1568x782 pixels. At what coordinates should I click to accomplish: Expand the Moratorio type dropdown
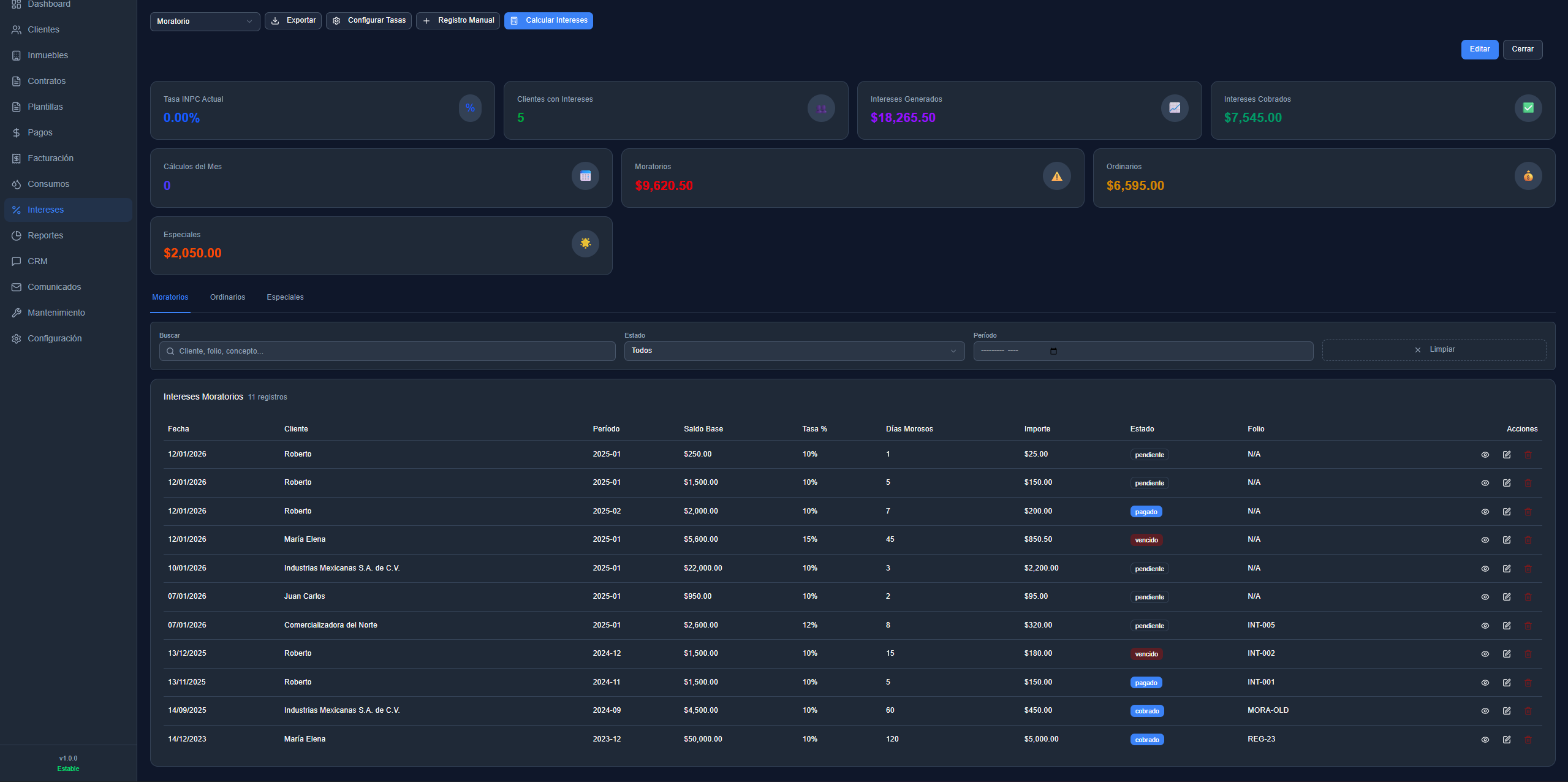click(x=205, y=21)
